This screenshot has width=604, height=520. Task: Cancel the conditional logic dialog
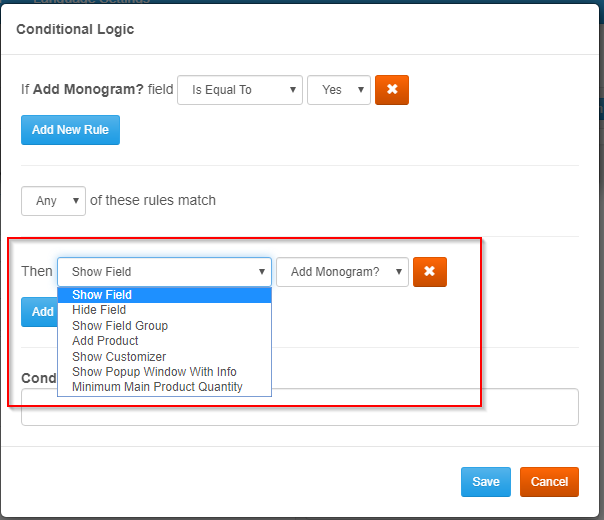pos(549,482)
